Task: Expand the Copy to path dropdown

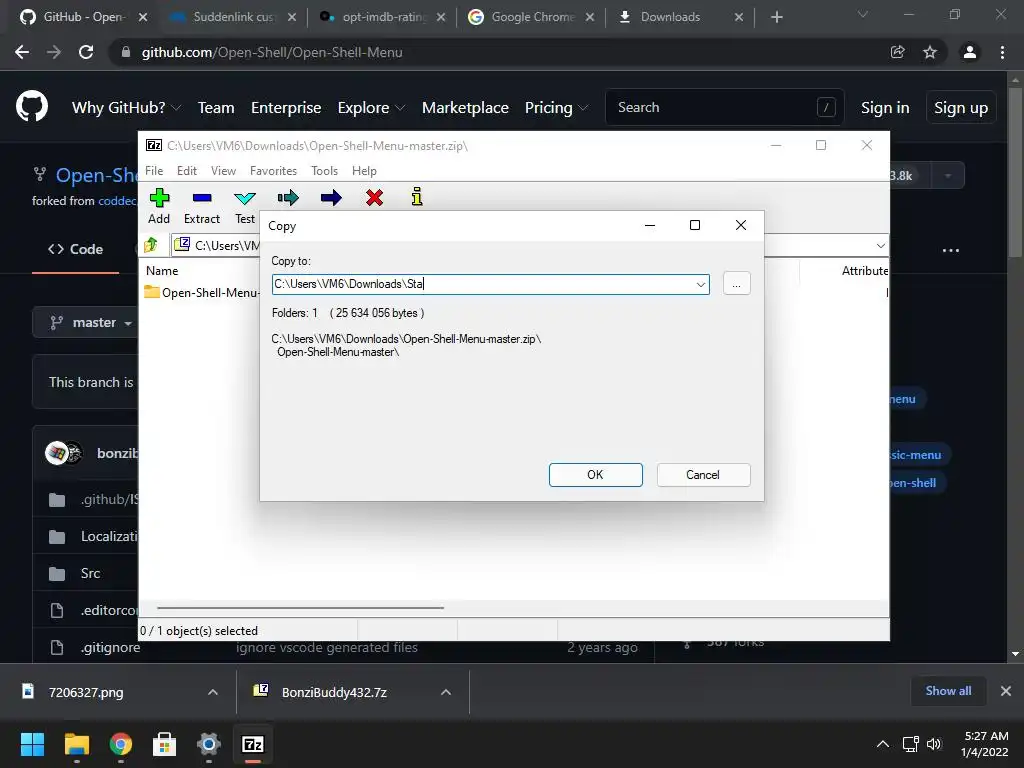Action: [x=700, y=284]
